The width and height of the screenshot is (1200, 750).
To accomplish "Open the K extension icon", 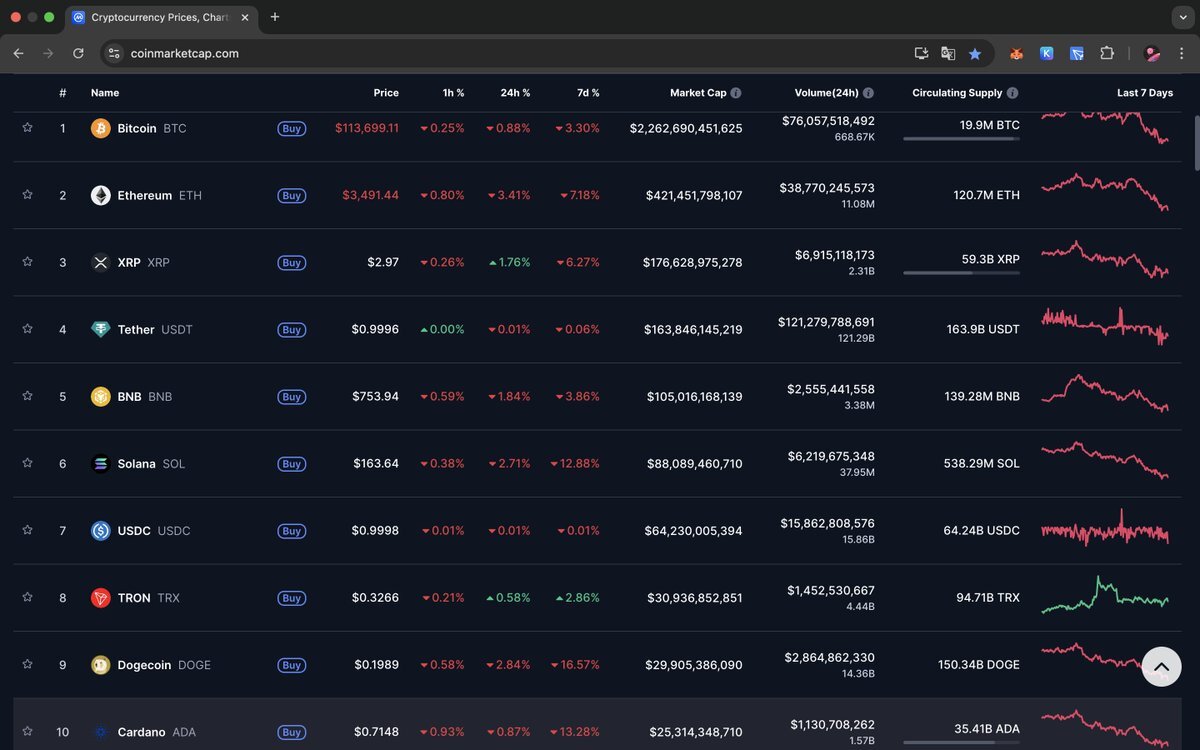I will click(1046, 53).
